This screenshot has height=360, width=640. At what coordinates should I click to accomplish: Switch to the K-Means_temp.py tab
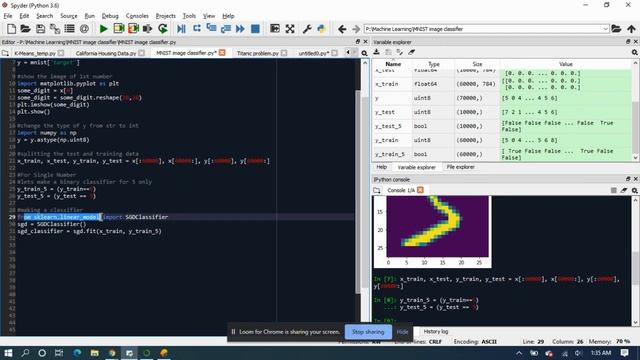(35, 53)
